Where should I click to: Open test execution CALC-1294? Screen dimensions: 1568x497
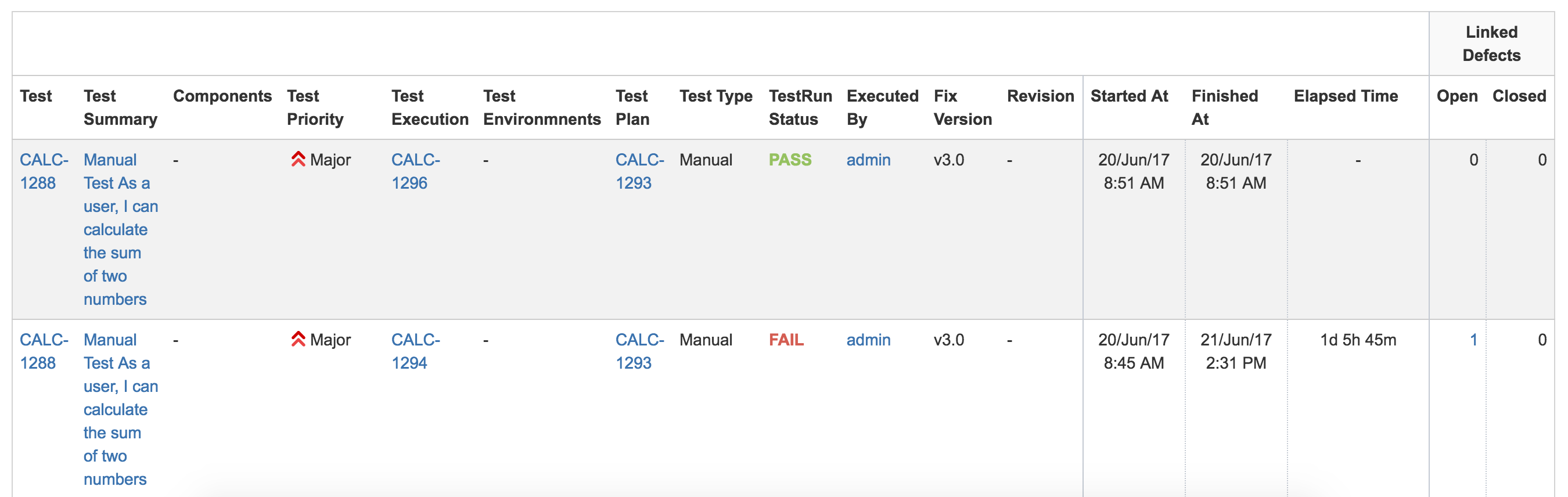(x=416, y=352)
